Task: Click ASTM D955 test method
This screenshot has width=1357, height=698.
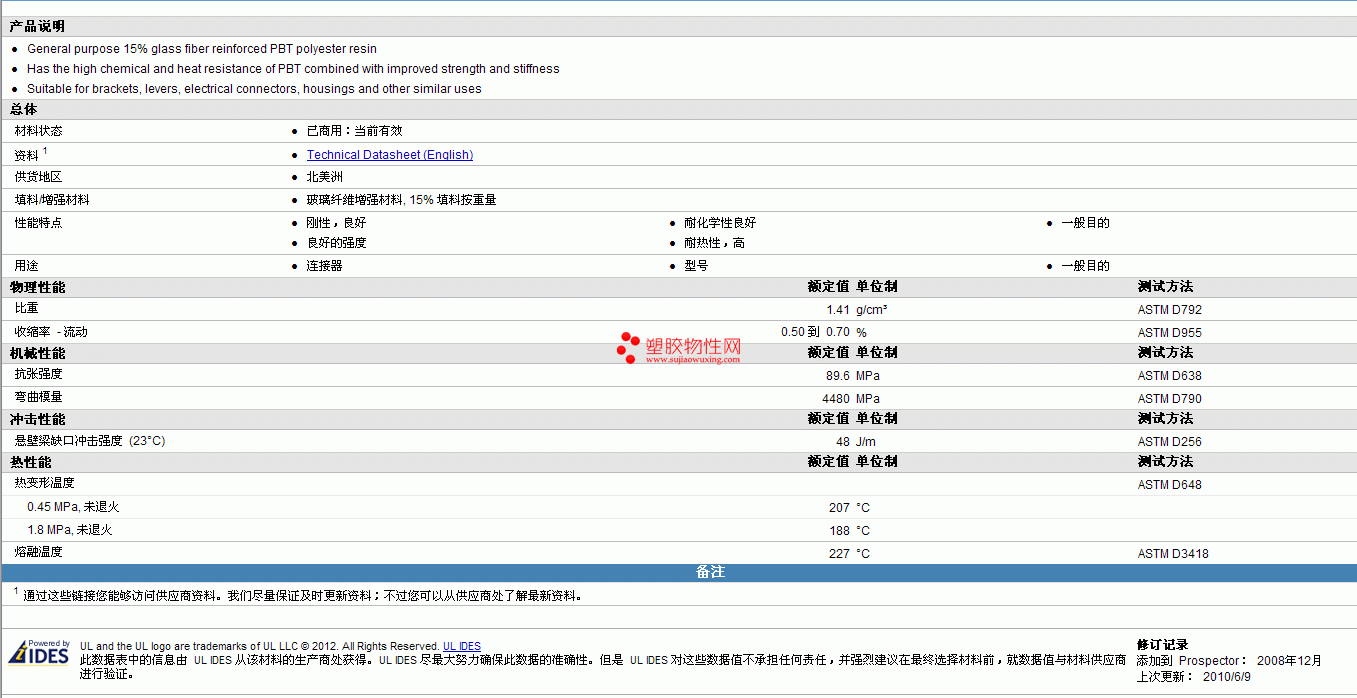Action: [x=1170, y=333]
